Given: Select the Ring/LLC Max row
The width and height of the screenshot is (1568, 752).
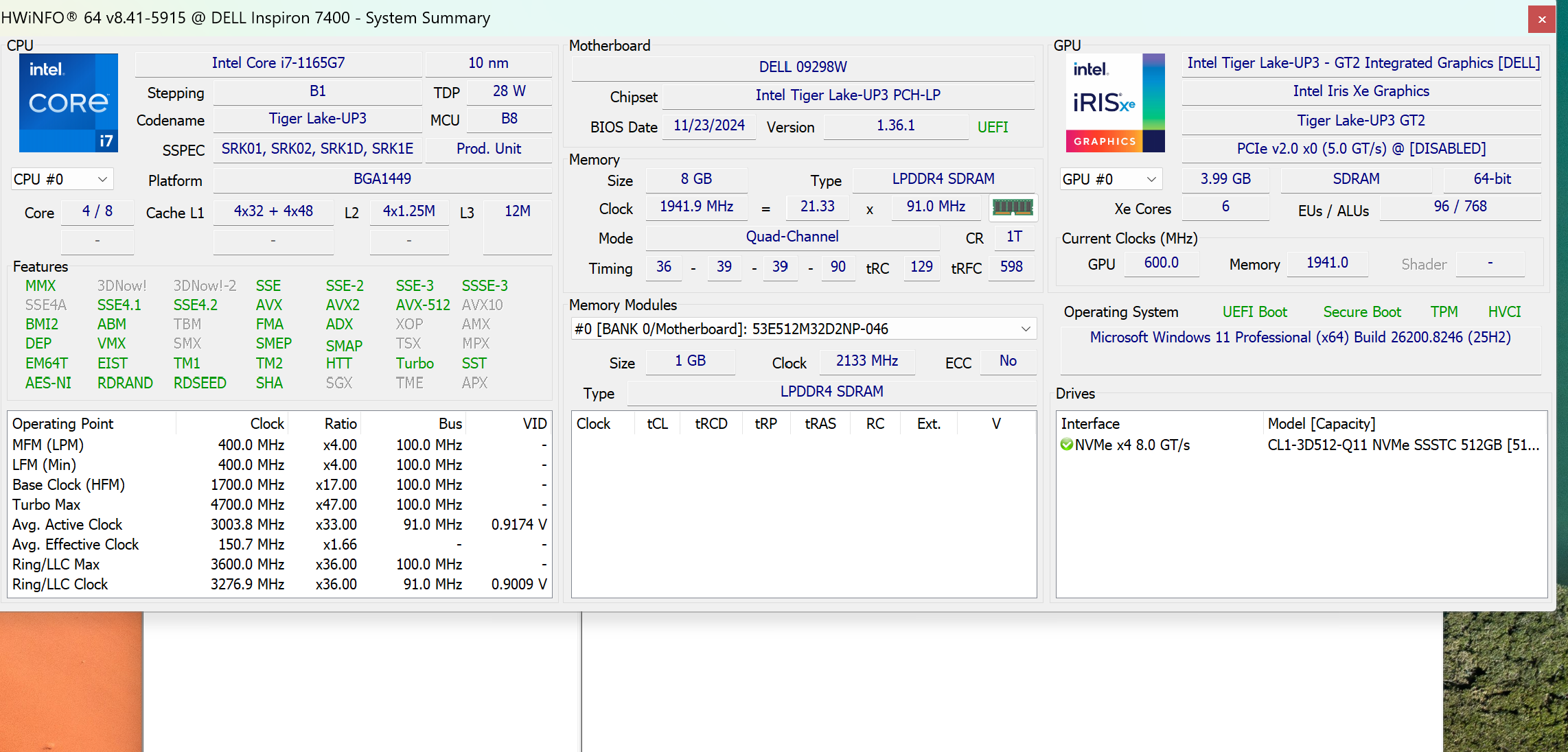Looking at the screenshot, I should [279, 564].
